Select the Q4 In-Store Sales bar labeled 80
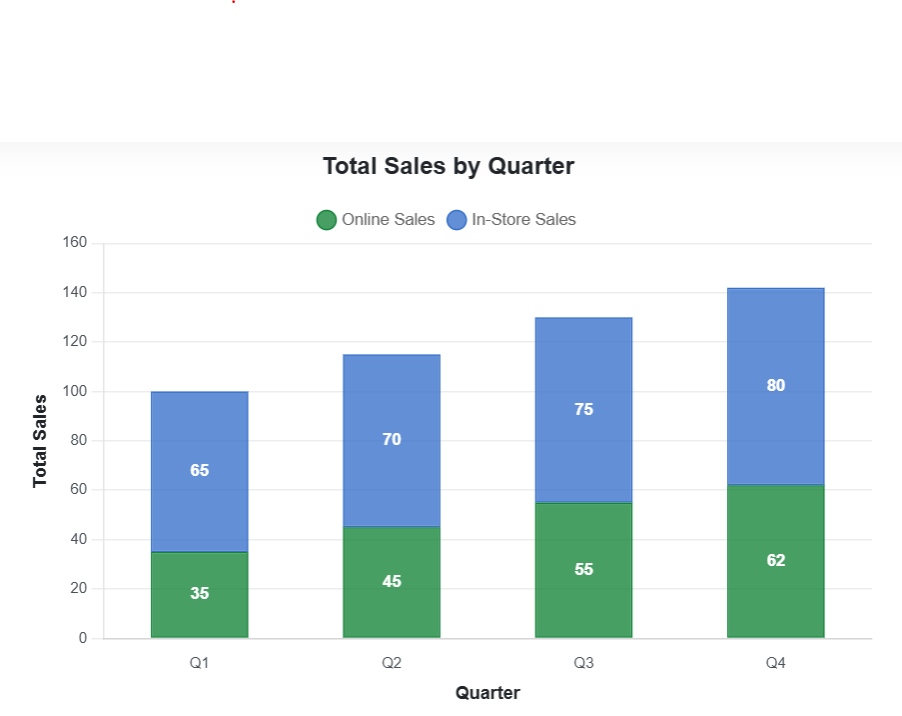This screenshot has width=902, height=716. click(776, 386)
